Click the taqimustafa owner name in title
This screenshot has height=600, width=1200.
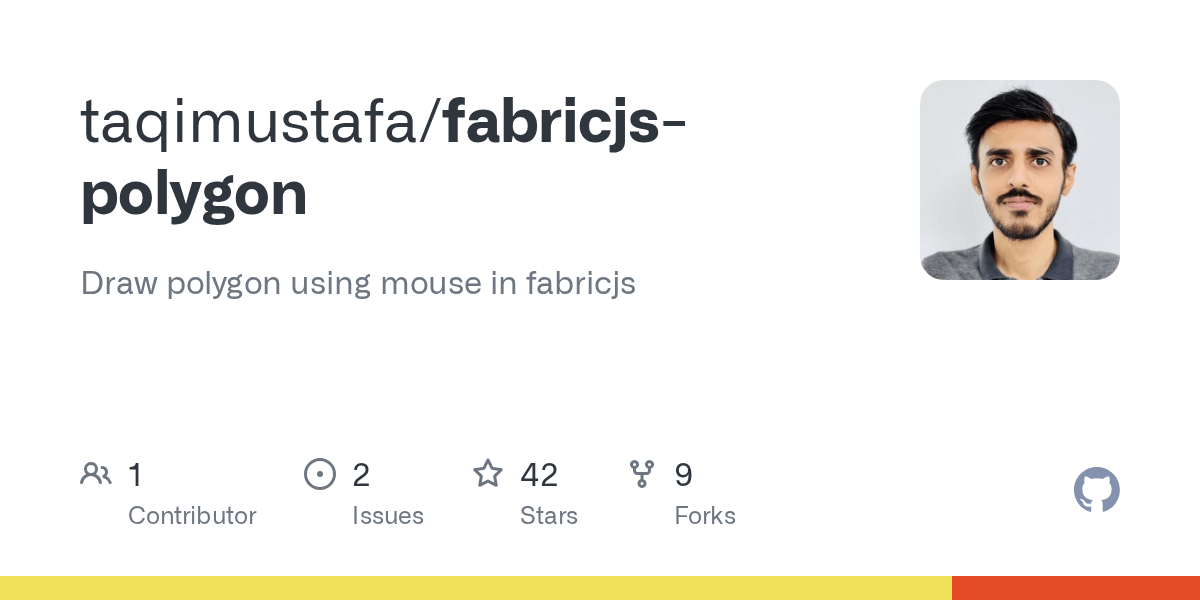[x=256, y=124]
